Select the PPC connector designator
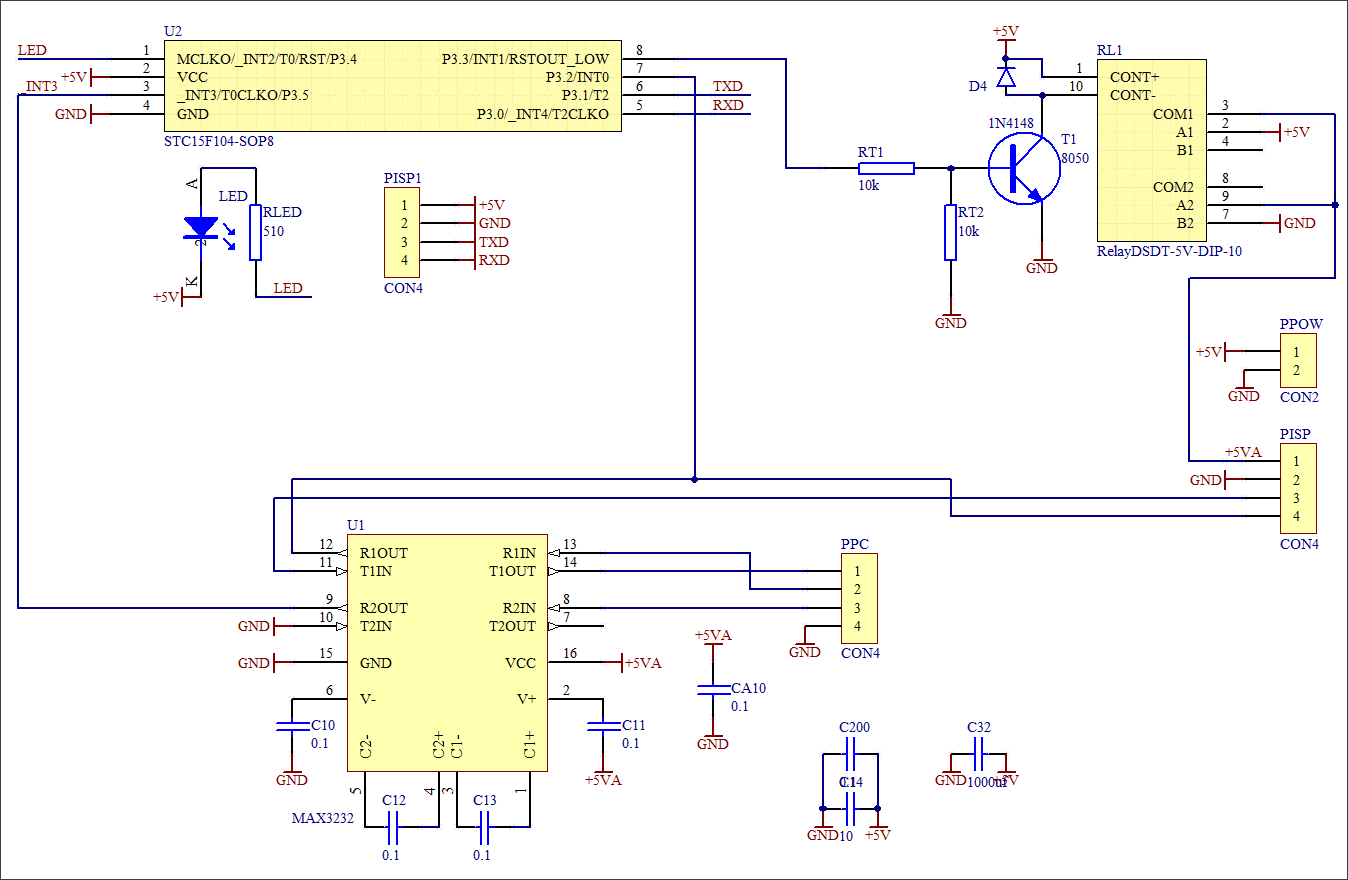 pos(854,544)
